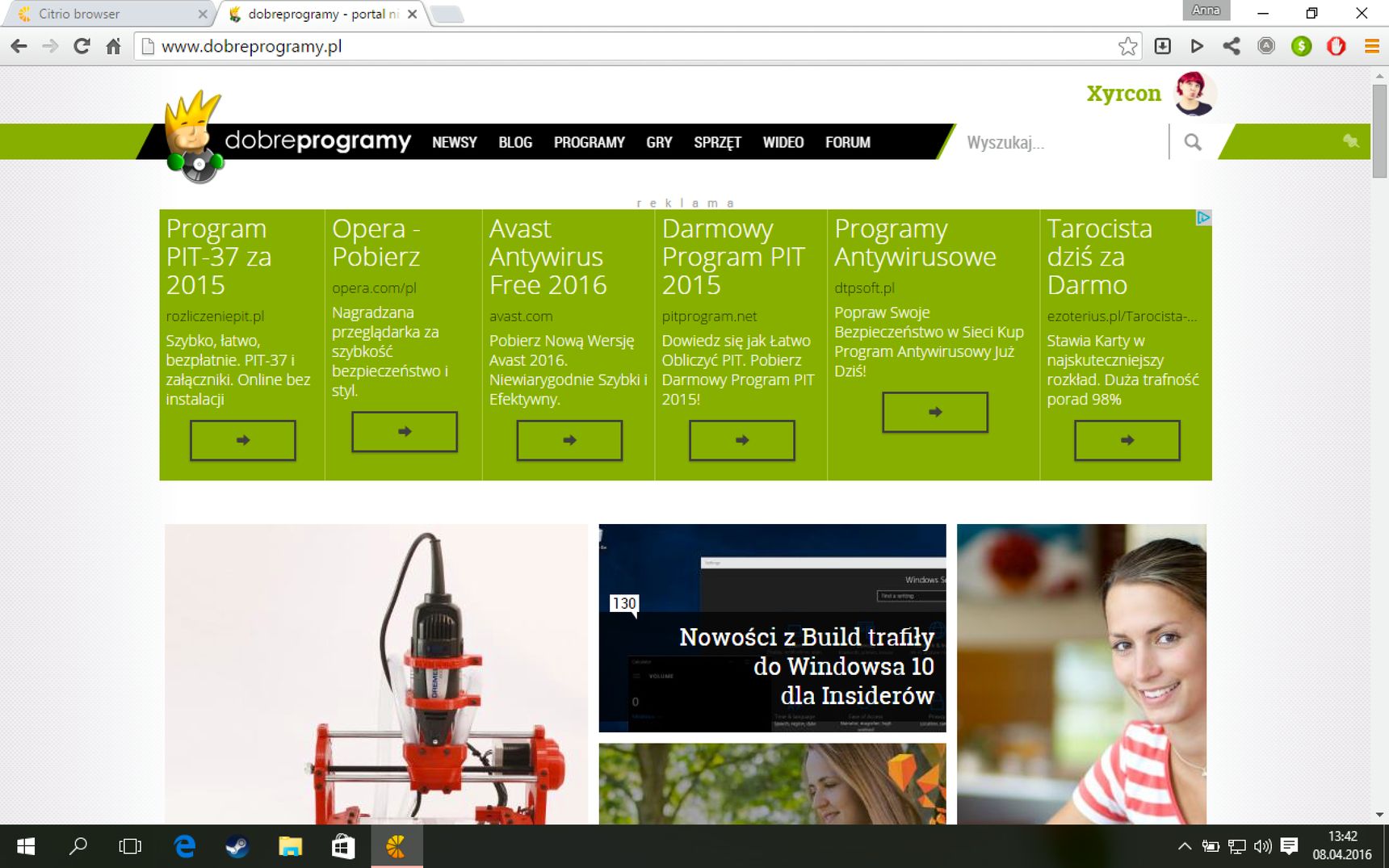This screenshot has height=868, width=1389.
Task: Open the volume control in the system tray
Action: click(1262, 846)
